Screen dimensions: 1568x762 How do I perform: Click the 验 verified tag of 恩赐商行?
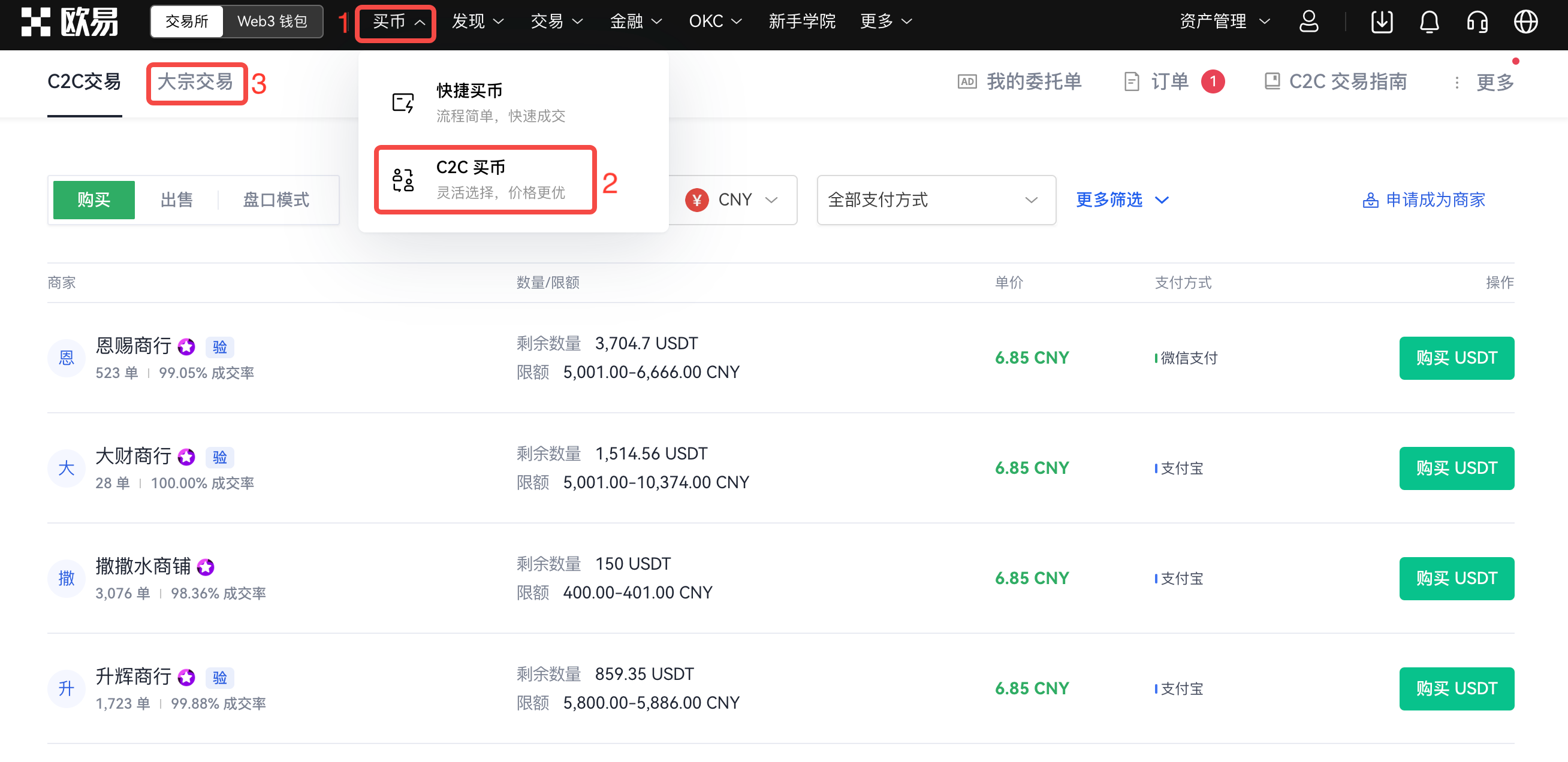coord(220,347)
